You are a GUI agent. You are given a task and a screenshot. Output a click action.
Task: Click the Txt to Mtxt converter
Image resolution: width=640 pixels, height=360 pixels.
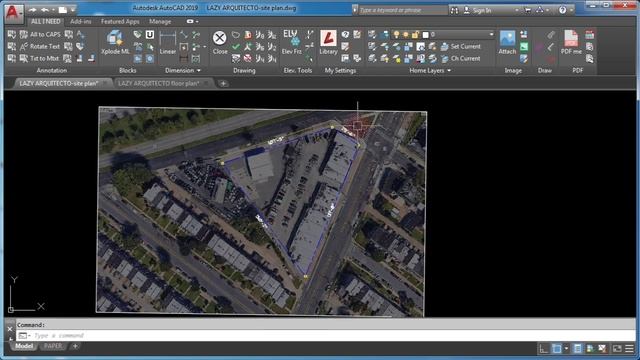click(40, 58)
